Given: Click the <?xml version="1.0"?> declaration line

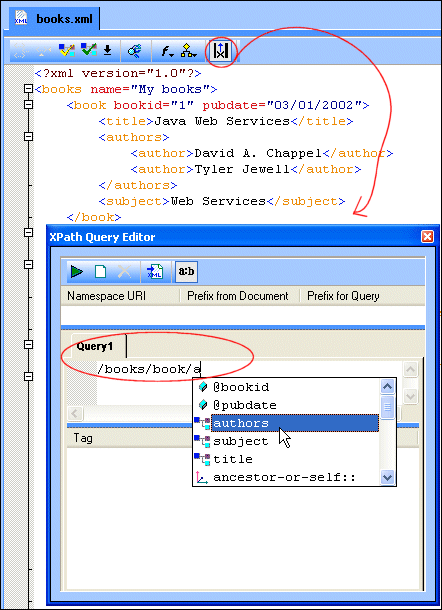Looking at the screenshot, I should point(118,73).
